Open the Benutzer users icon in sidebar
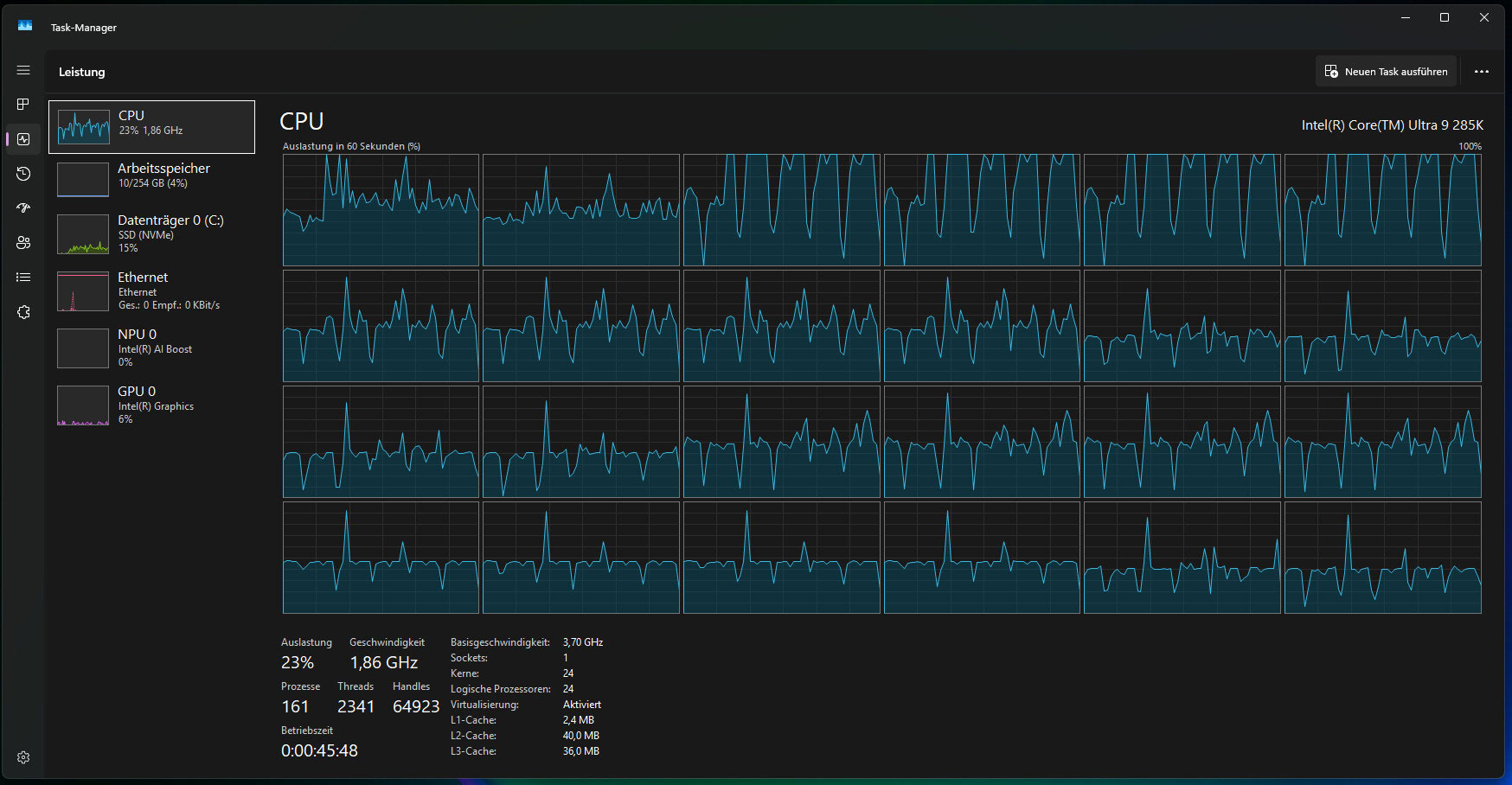This screenshot has width=1512, height=785. tap(23, 243)
